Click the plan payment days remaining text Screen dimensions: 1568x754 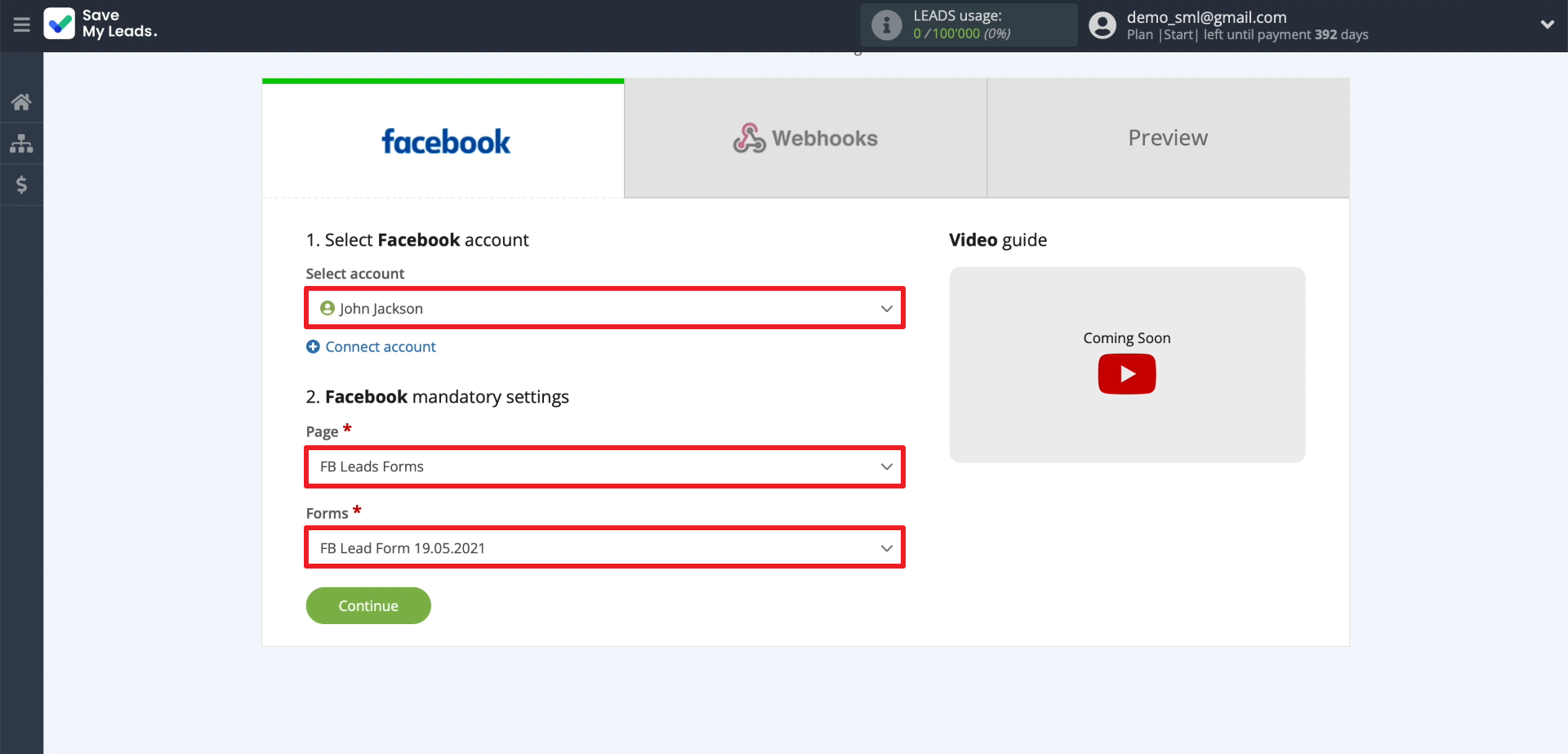[x=1248, y=34]
